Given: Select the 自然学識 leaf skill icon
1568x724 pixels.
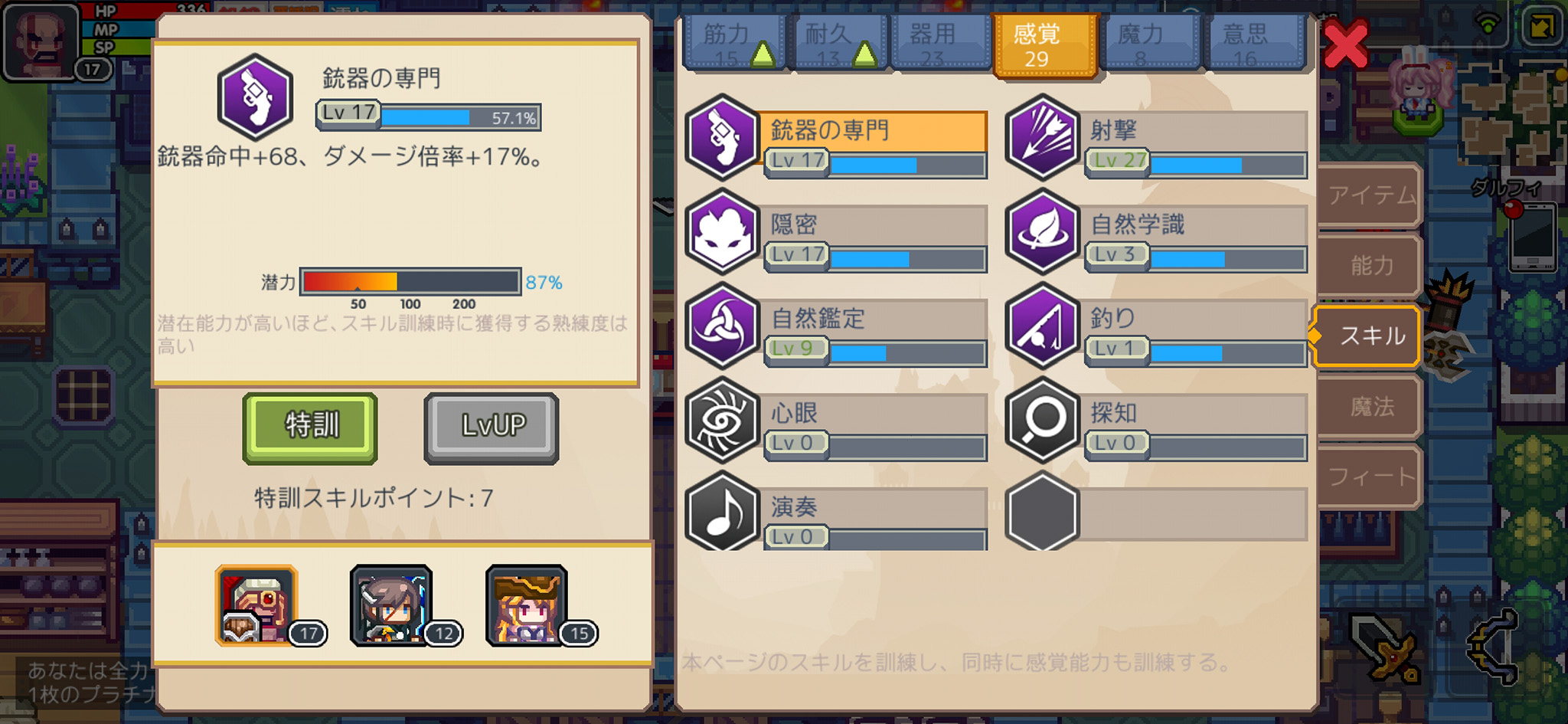Looking at the screenshot, I should (x=1042, y=232).
